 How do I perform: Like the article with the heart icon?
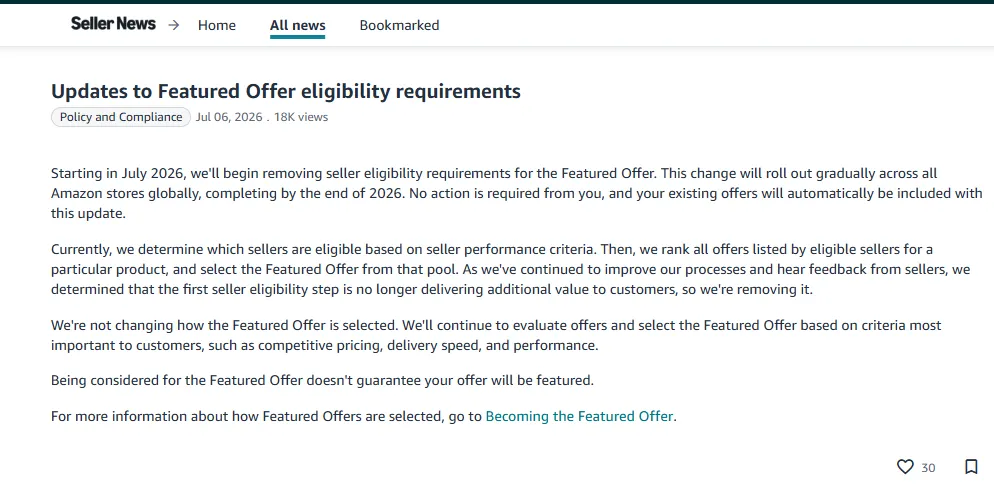[x=905, y=467]
